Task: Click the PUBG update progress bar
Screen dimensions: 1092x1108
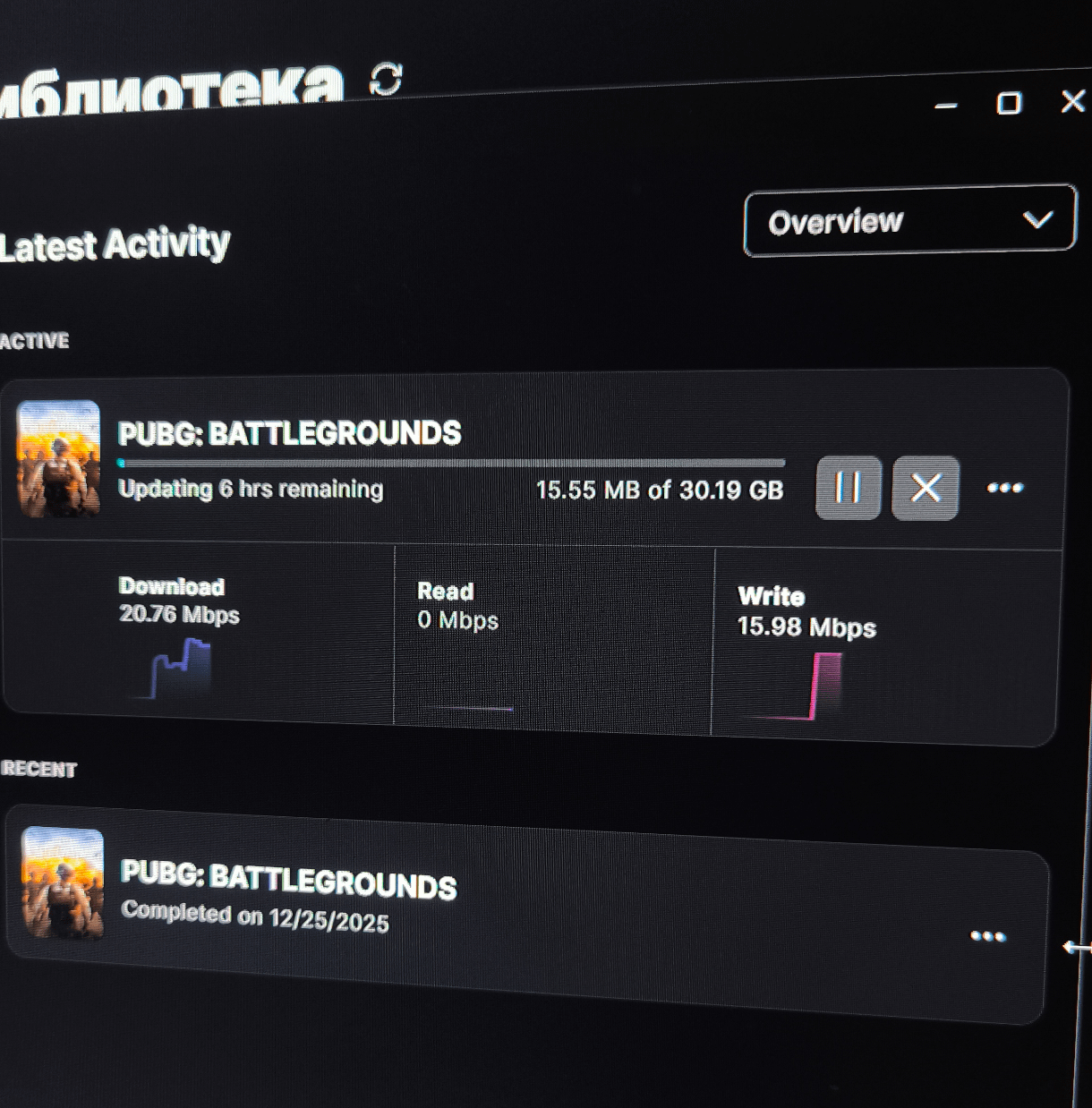Action: pyautogui.click(x=452, y=463)
